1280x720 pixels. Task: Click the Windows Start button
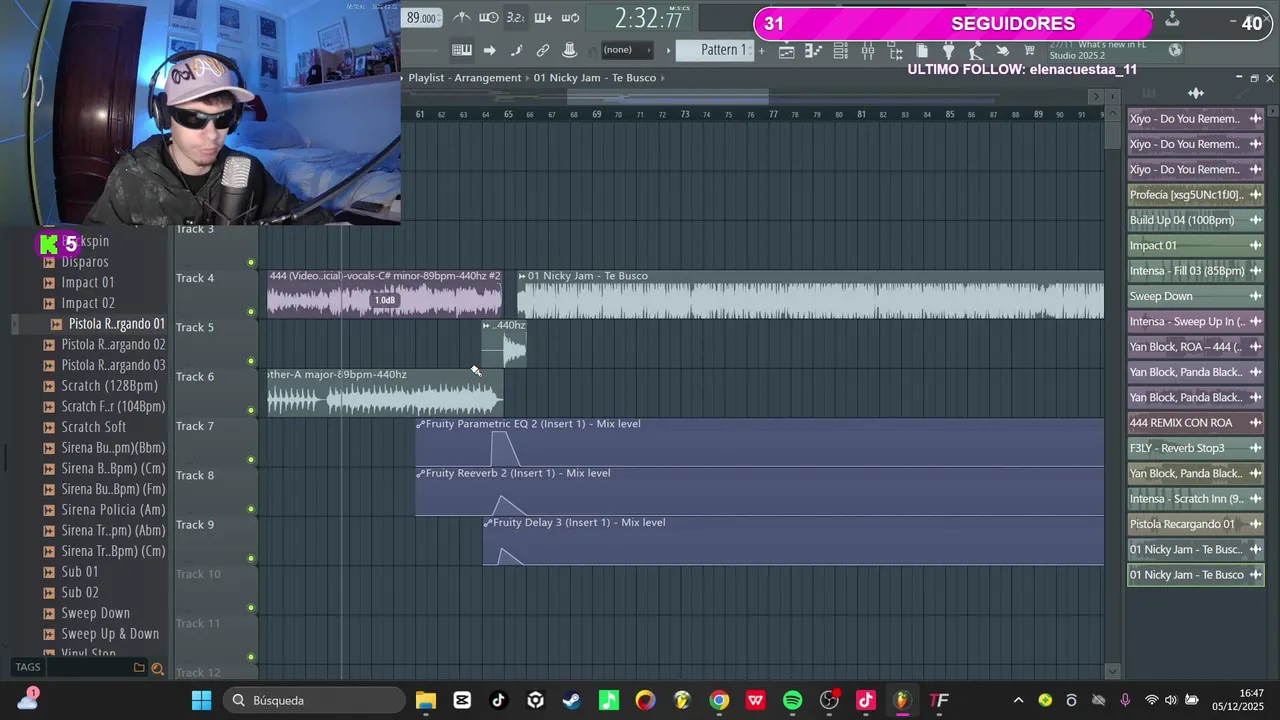[201, 700]
